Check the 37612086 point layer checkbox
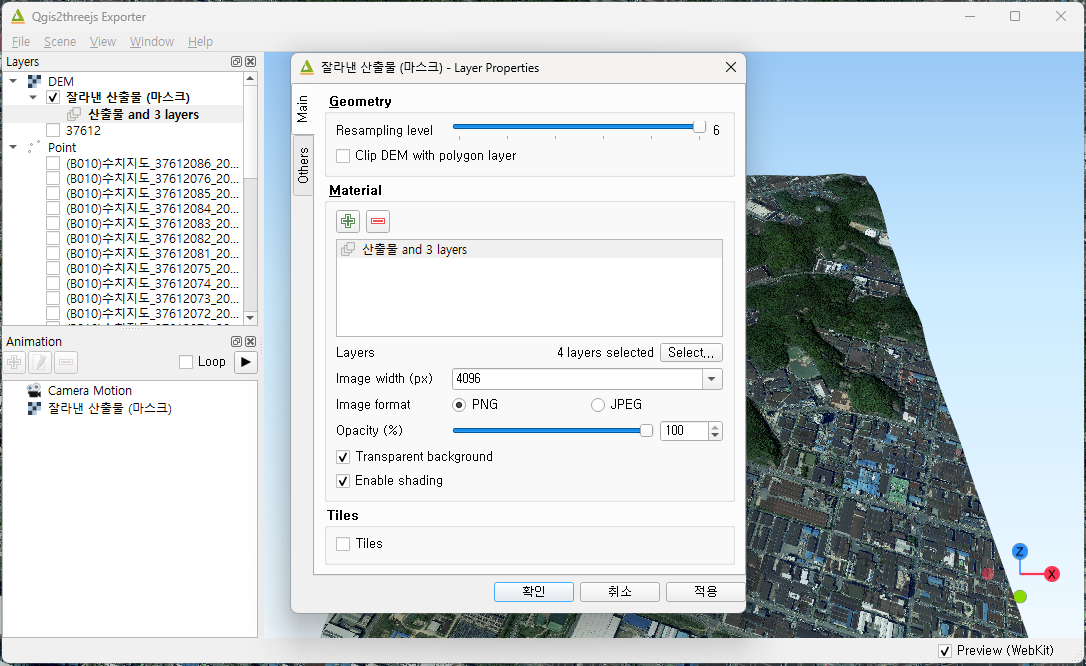 pyautogui.click(x=53, y=163)
